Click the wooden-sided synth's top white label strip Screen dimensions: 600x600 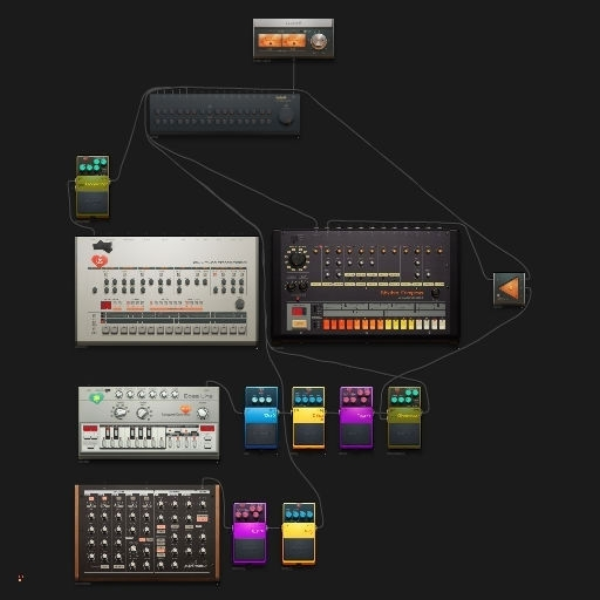pos(147,492)
